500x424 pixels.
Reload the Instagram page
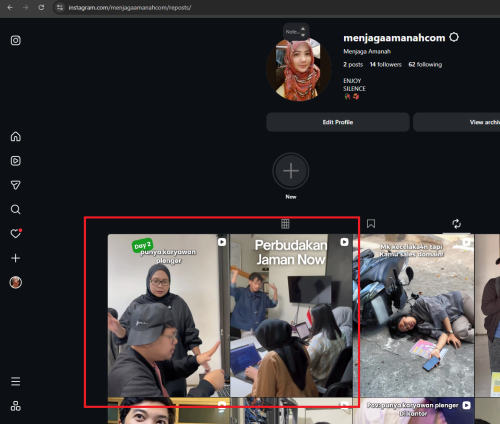point(41,7)
